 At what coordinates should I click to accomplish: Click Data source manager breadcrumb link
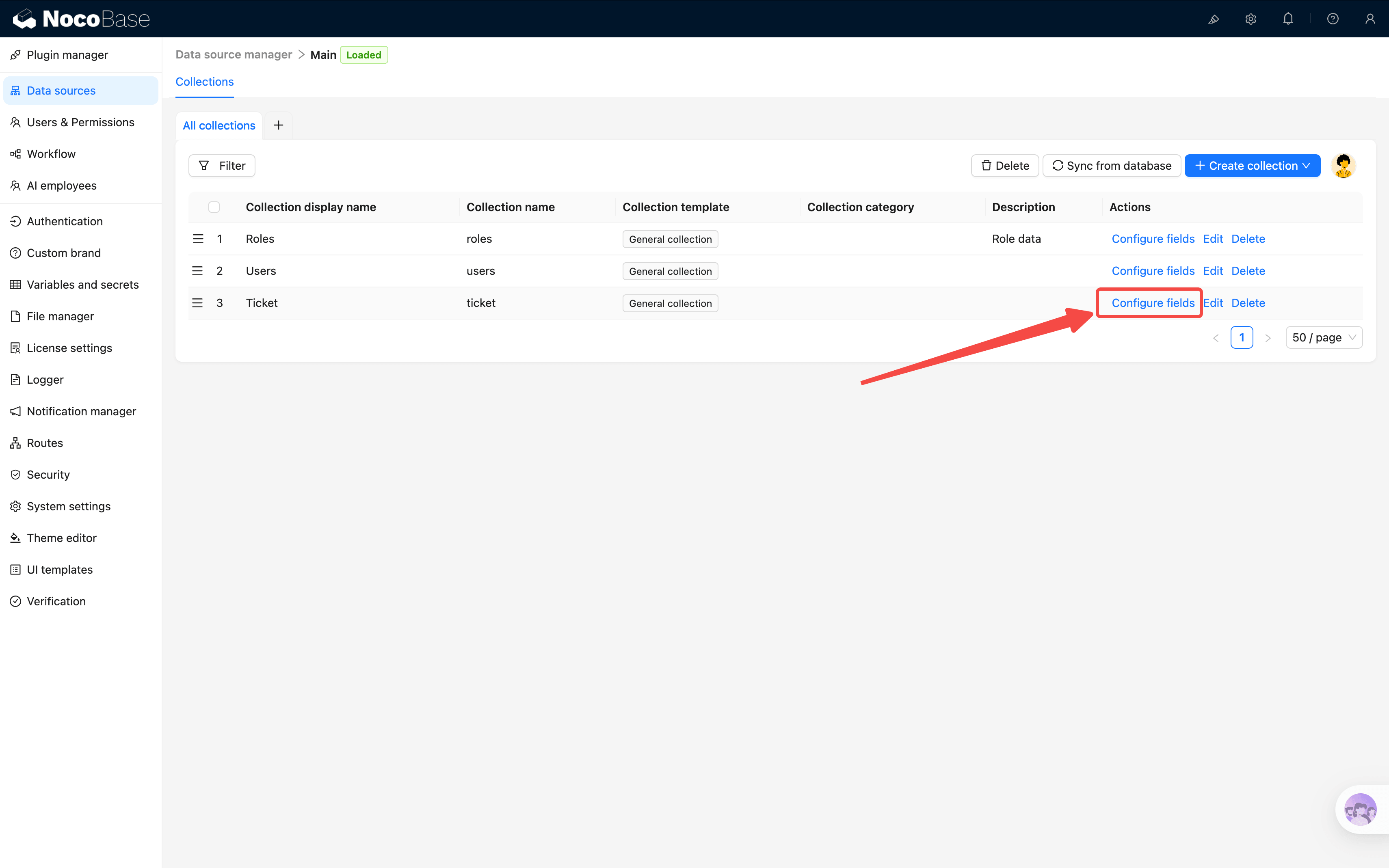pyautogui.click(x=234, y=54)
